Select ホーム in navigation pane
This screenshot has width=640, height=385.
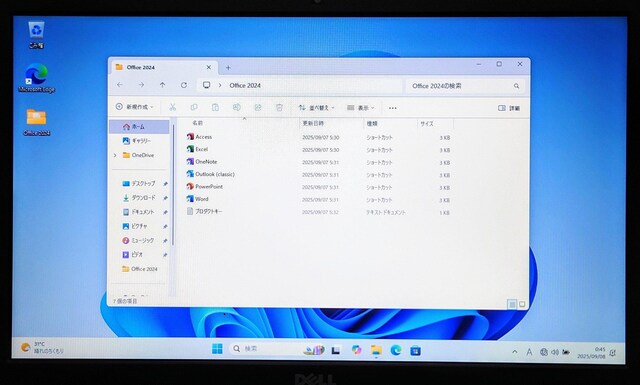pyautogui.click(x=139, y=127)
